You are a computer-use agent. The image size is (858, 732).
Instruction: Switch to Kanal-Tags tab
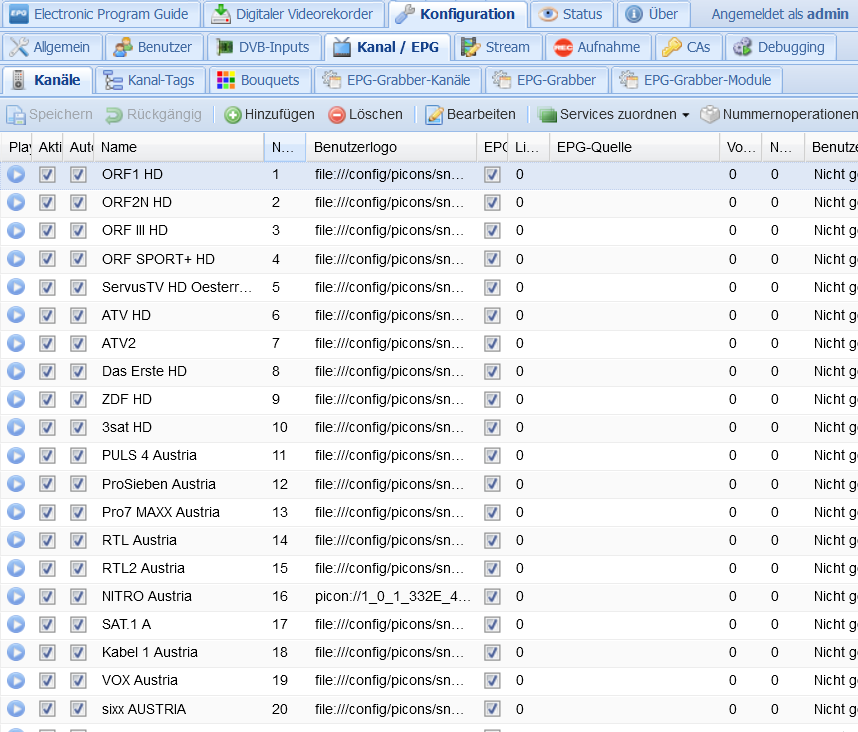coord(149,80)
